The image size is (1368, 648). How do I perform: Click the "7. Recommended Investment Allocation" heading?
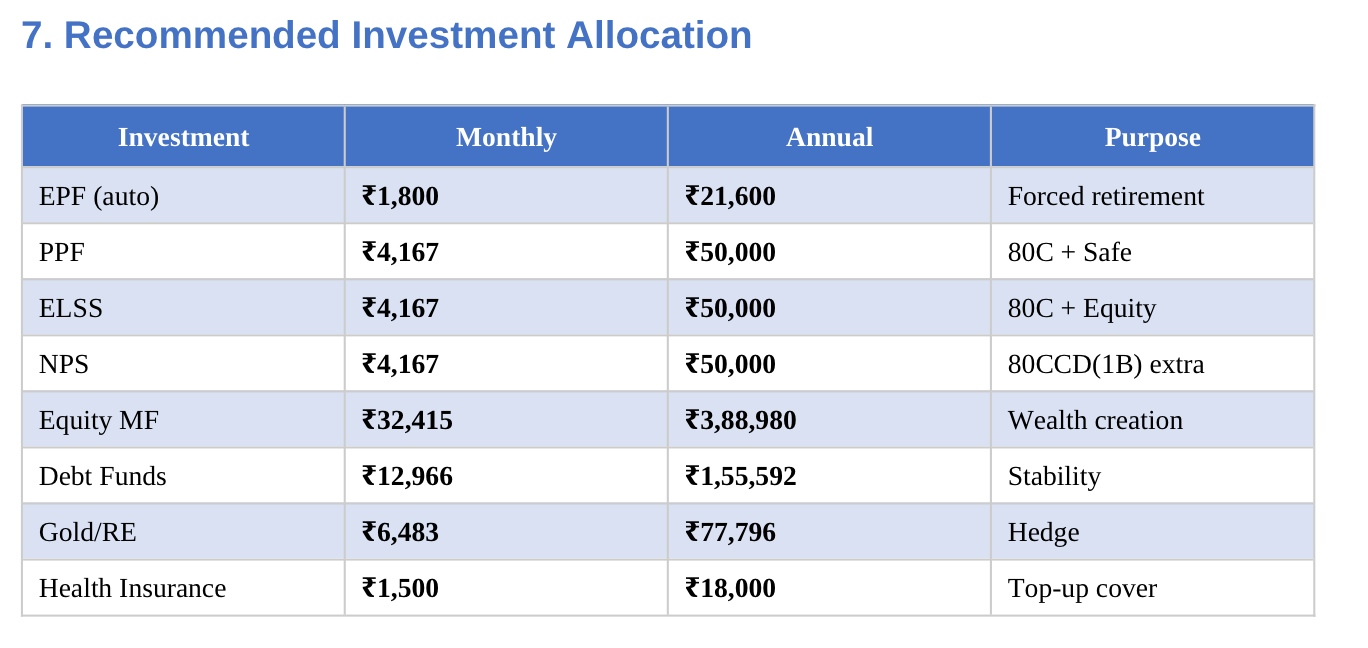point(386,36)
